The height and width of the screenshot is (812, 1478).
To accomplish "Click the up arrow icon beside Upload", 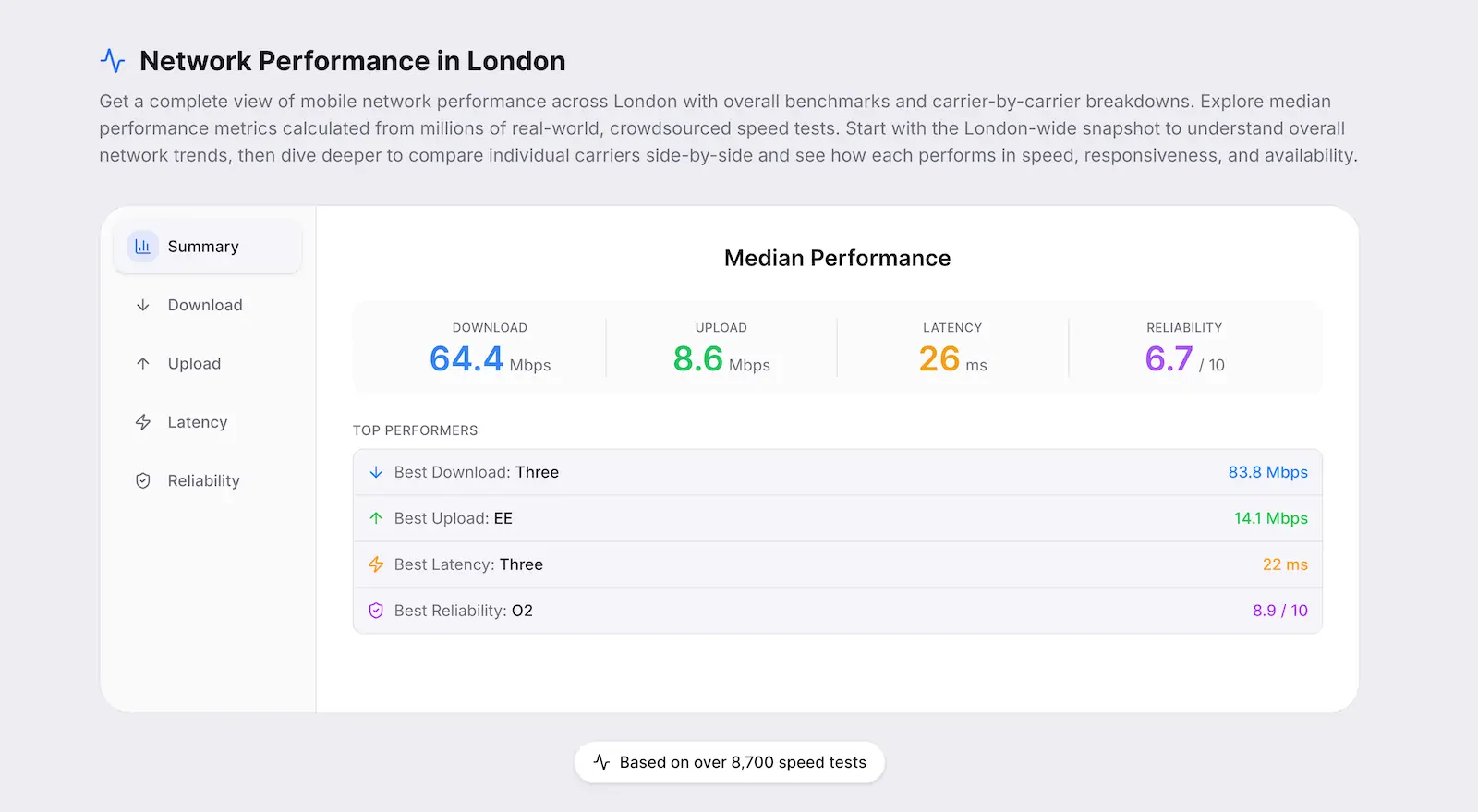I will [x=142, y=363].
